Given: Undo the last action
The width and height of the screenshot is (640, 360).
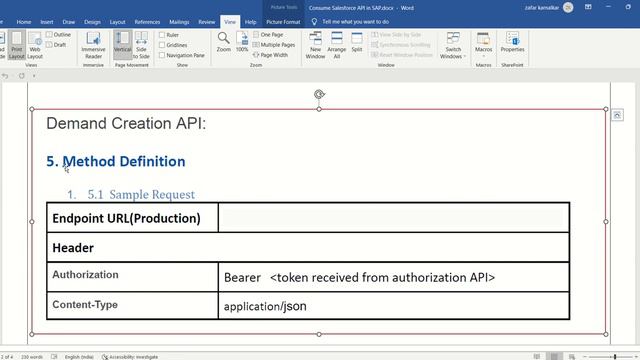Looking at the screenshot, I should [x=5, y=76].
